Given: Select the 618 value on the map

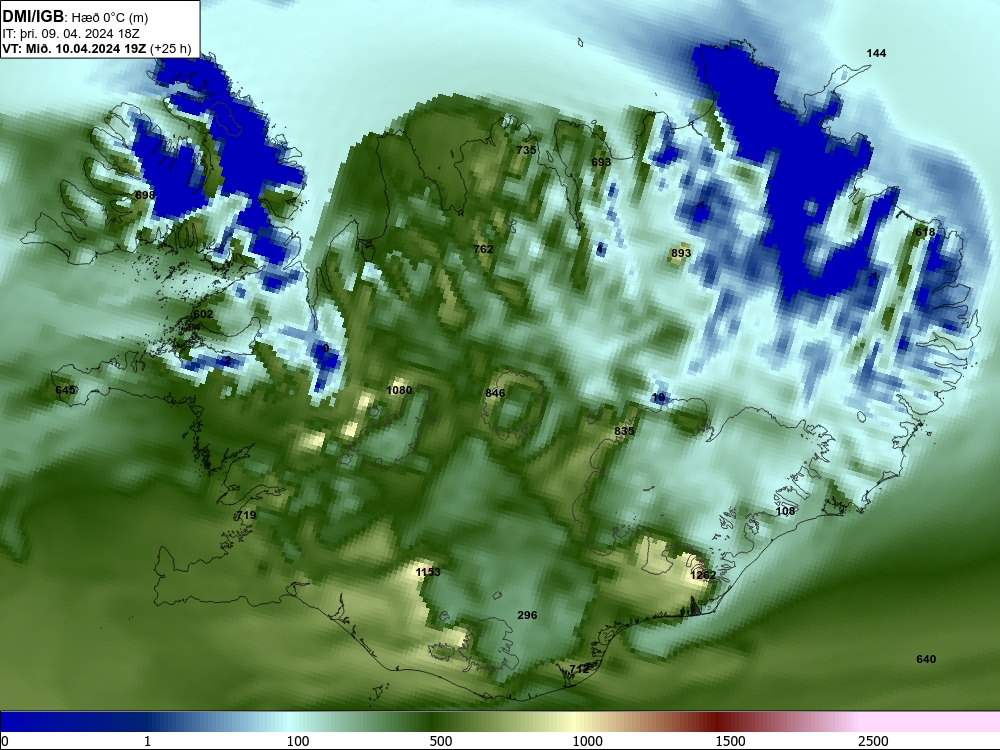Looking at the screenshot, I should click(x=925, y=232).
